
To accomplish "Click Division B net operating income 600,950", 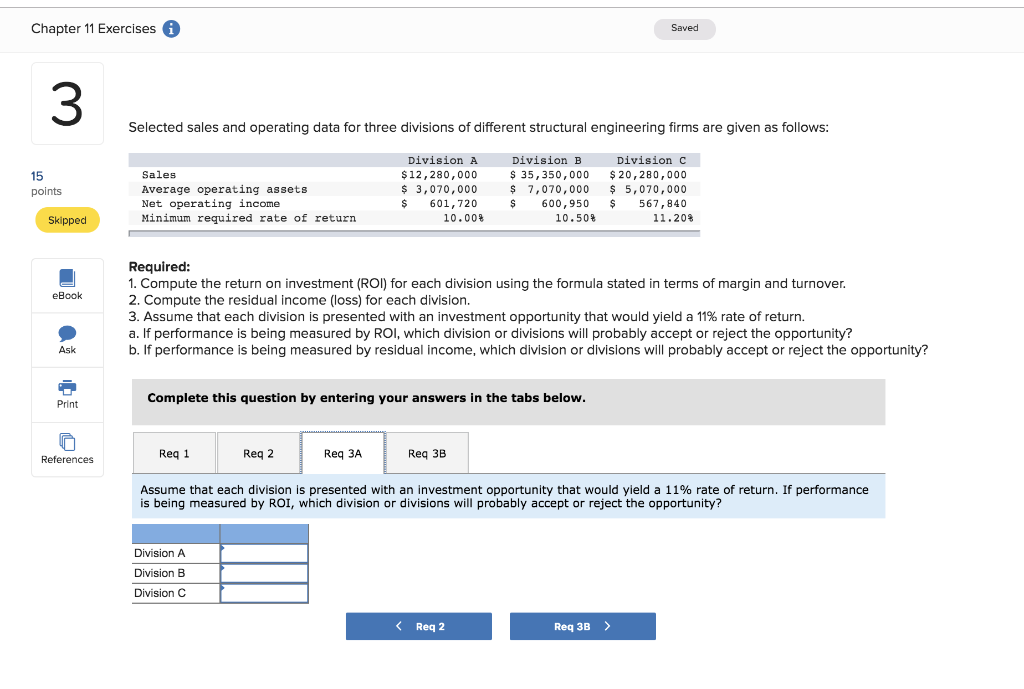I will [x=565, y=204].
